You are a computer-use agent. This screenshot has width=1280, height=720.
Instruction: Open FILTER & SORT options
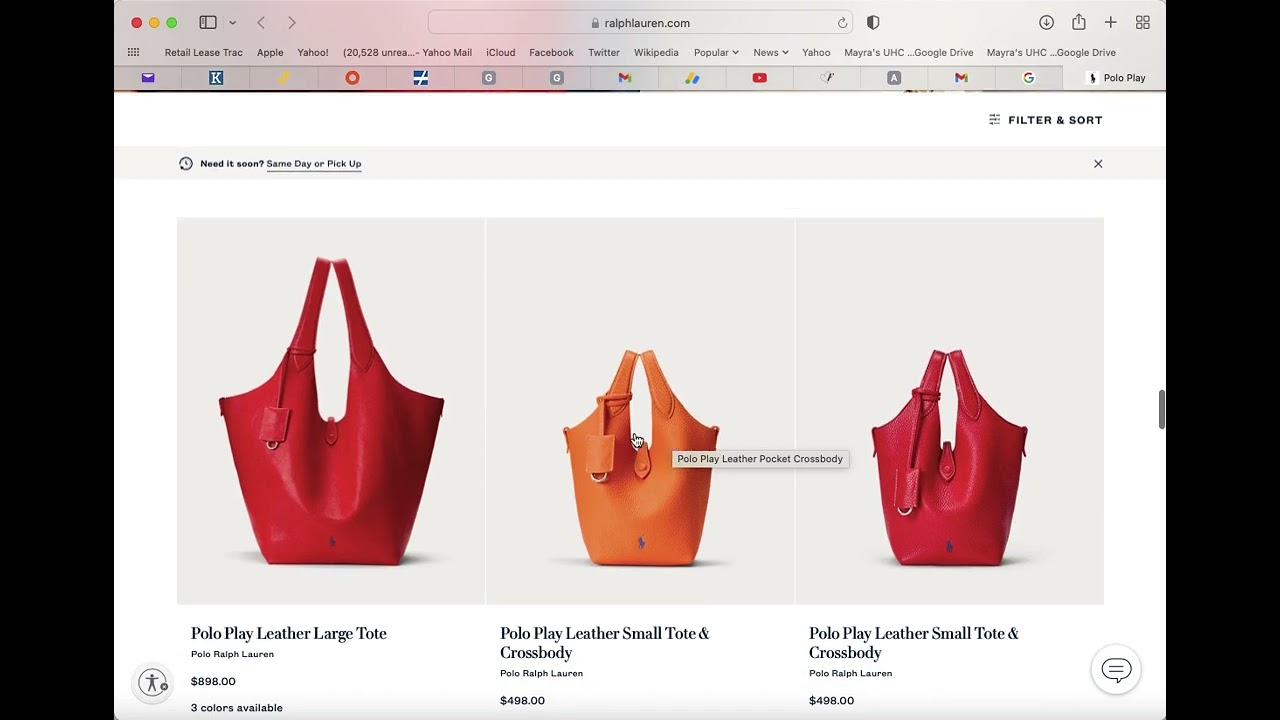1045,120
